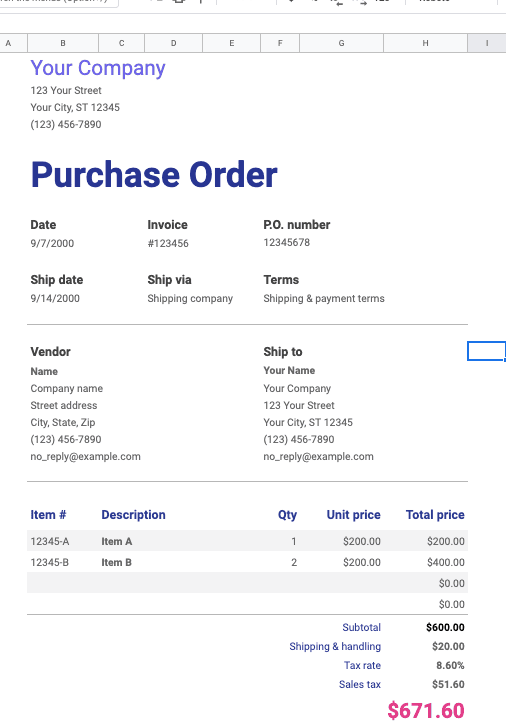Select the highlighted column I header
Viewport: 506px width, 726px height.
pyautogui.click(x=487, y=43)
